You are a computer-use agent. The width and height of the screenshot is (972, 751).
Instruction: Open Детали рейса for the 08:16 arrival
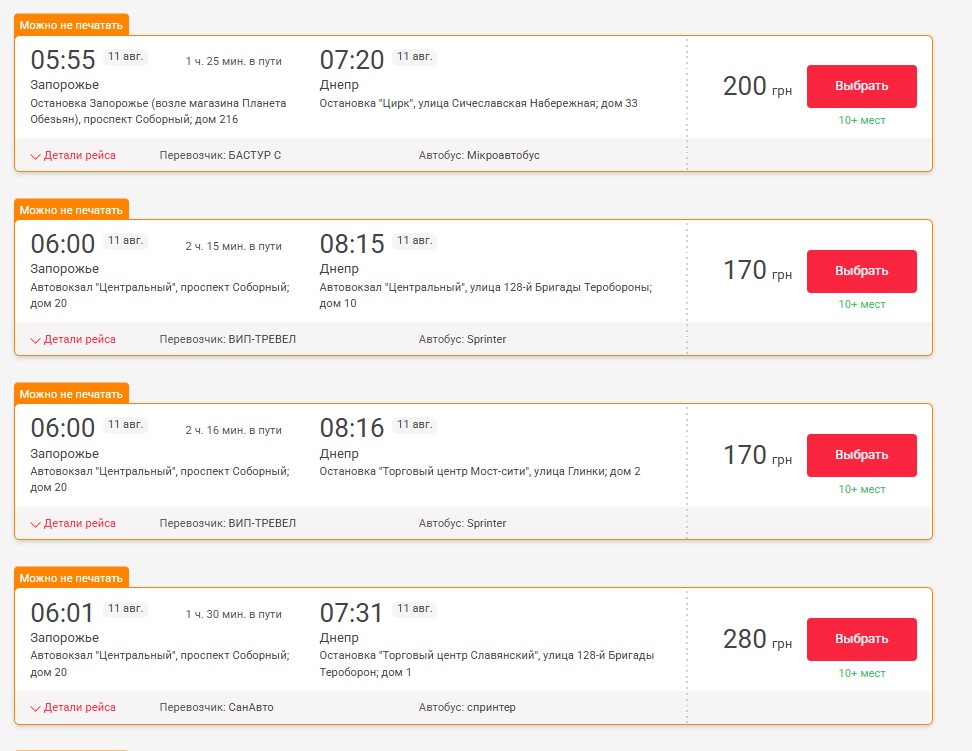(73, 523)
